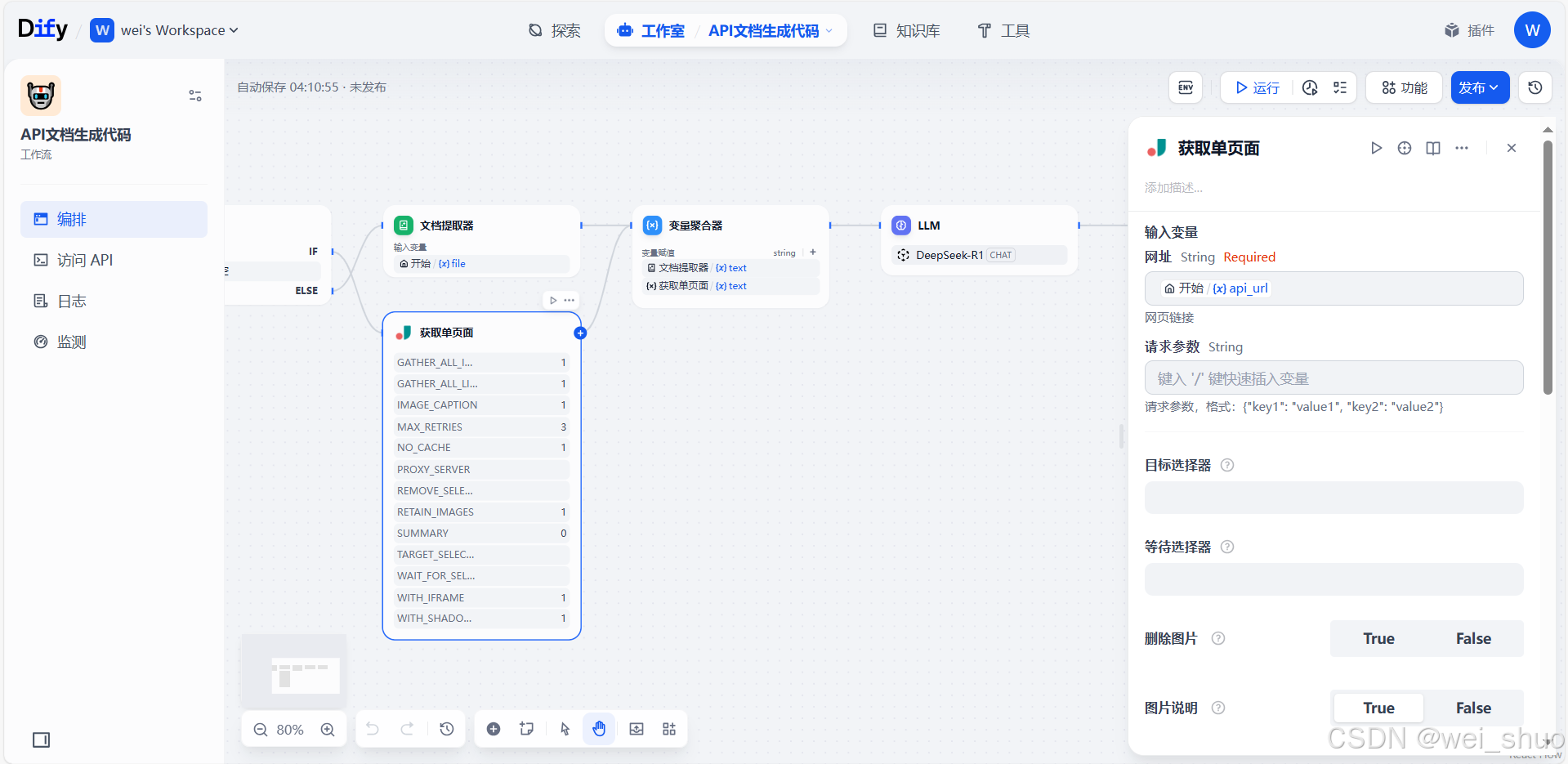This screenshot has height=764, width=1568.
Task: Click help icon next to 等待选择器
Action: (1227, 547)
